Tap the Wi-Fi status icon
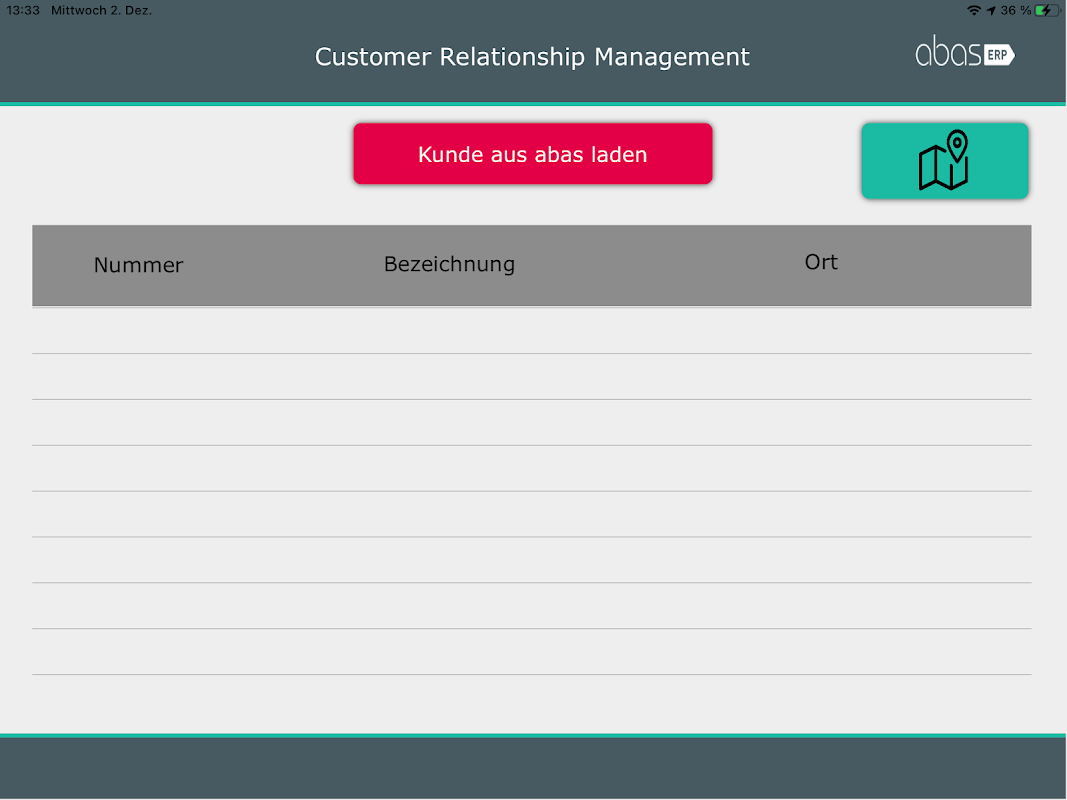The width and height of the screenshot is (1067, 800). [x=974, y=10]
